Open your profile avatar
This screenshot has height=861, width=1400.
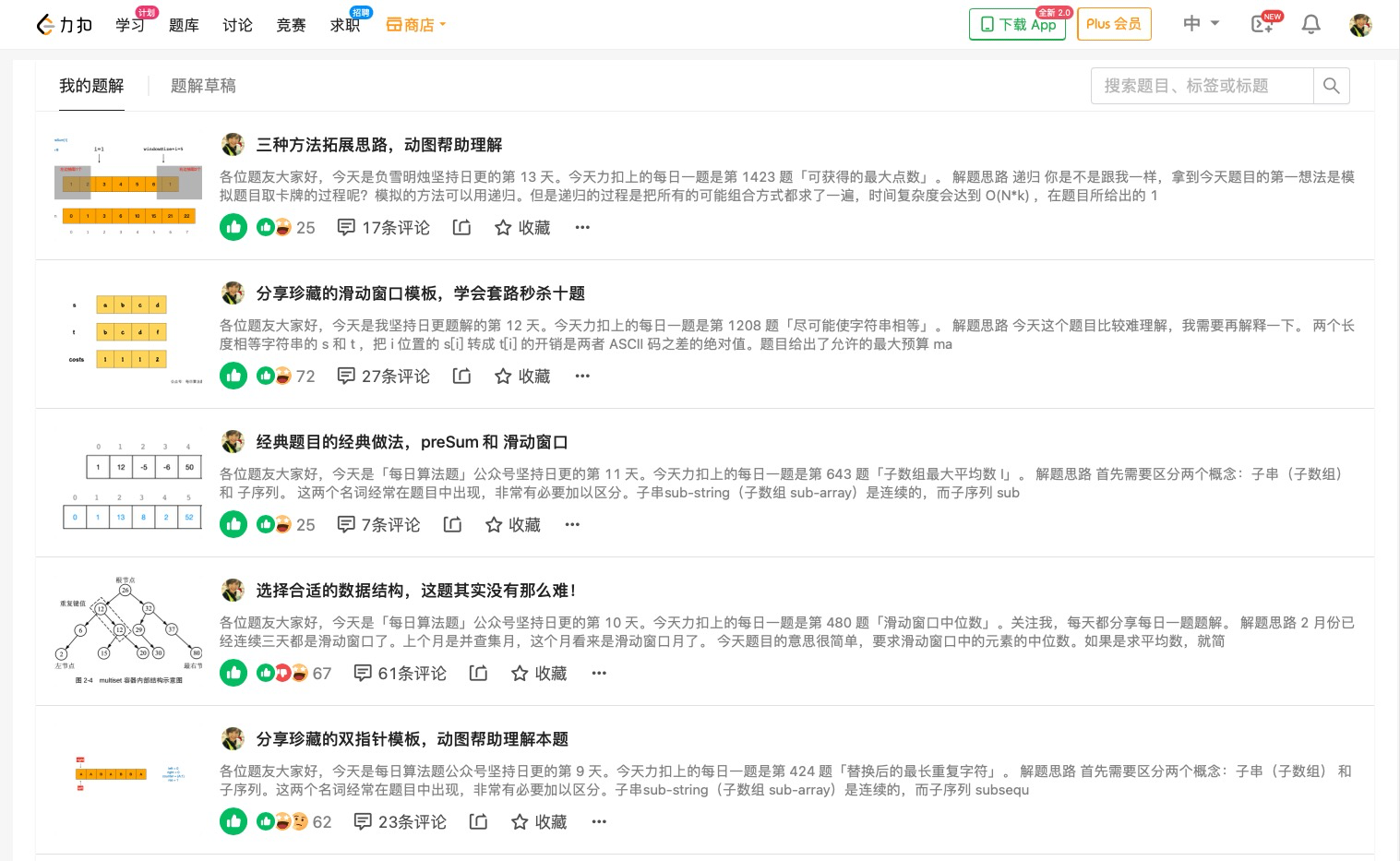coord(1360,25)
